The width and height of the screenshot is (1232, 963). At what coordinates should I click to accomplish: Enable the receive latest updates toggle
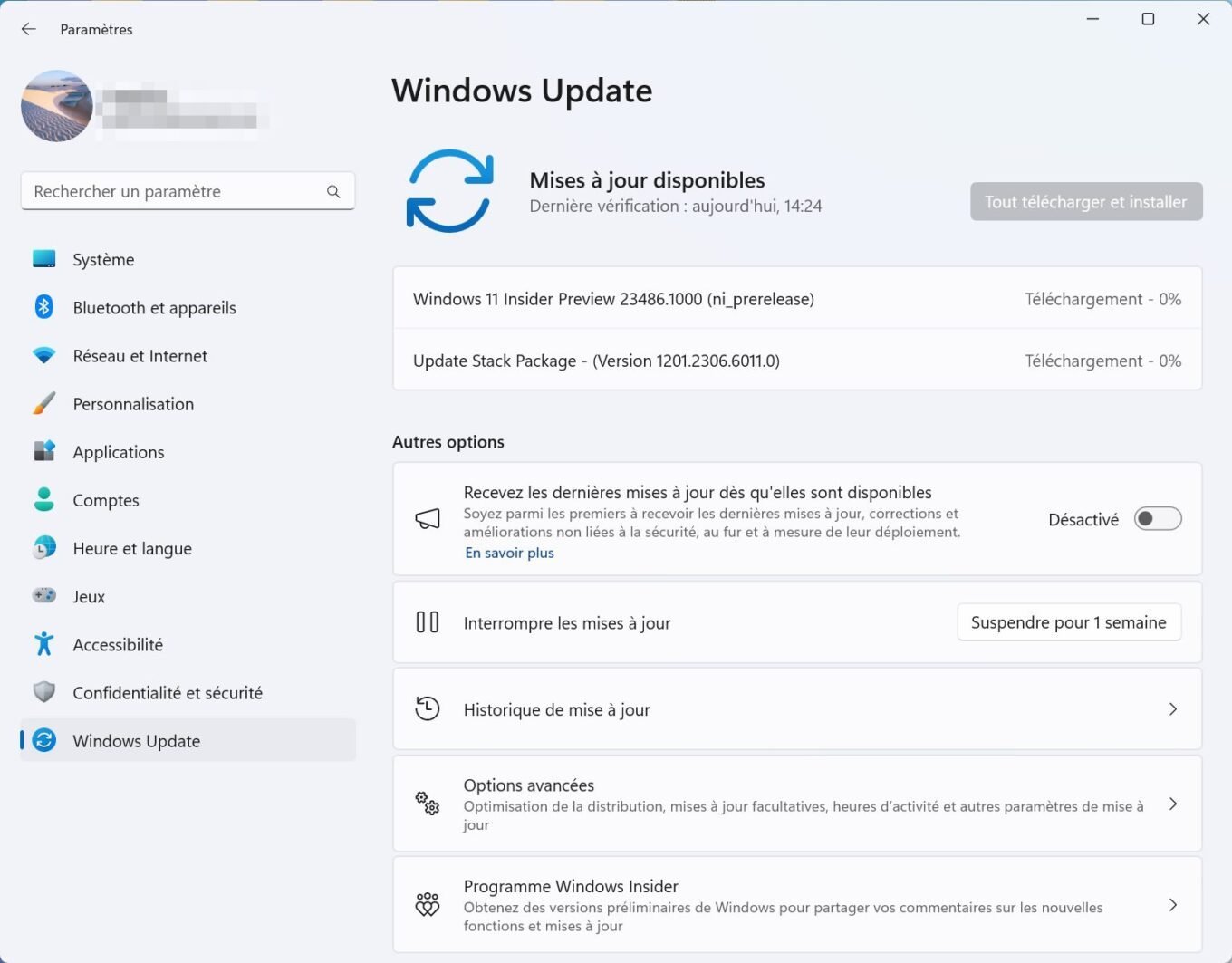pyautogui.click(x=1158, y=519)
